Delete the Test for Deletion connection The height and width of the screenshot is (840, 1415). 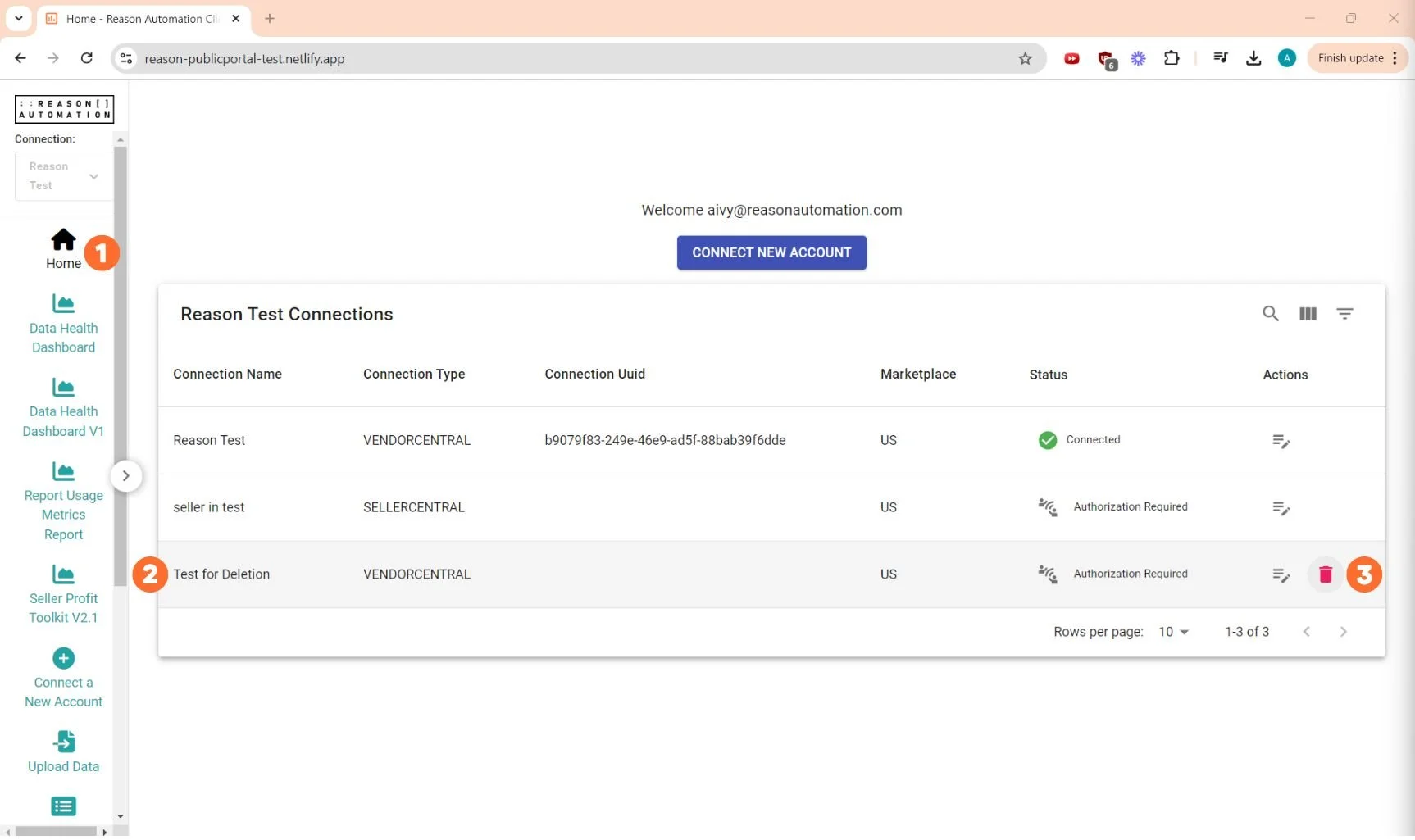click(x=1325, y=574)
